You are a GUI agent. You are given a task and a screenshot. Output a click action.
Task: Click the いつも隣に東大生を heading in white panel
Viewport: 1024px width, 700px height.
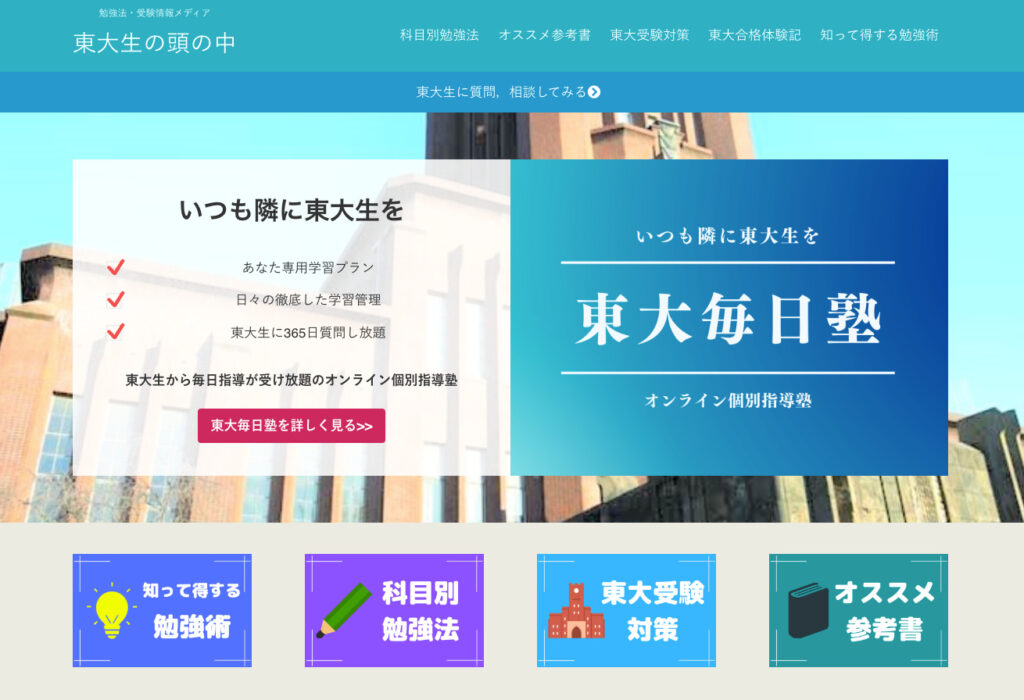291,210
